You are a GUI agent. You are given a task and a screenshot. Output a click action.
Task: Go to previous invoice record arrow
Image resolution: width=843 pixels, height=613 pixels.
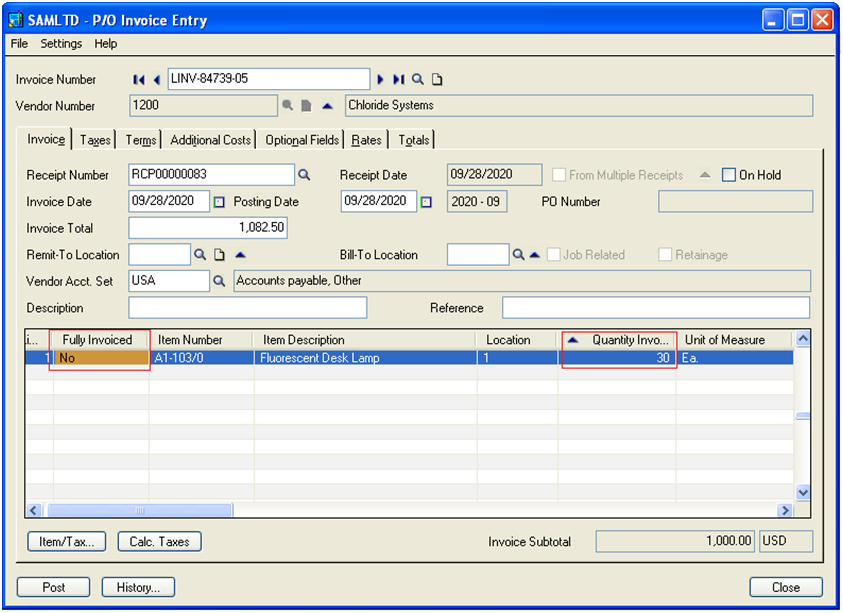(156, 80)
